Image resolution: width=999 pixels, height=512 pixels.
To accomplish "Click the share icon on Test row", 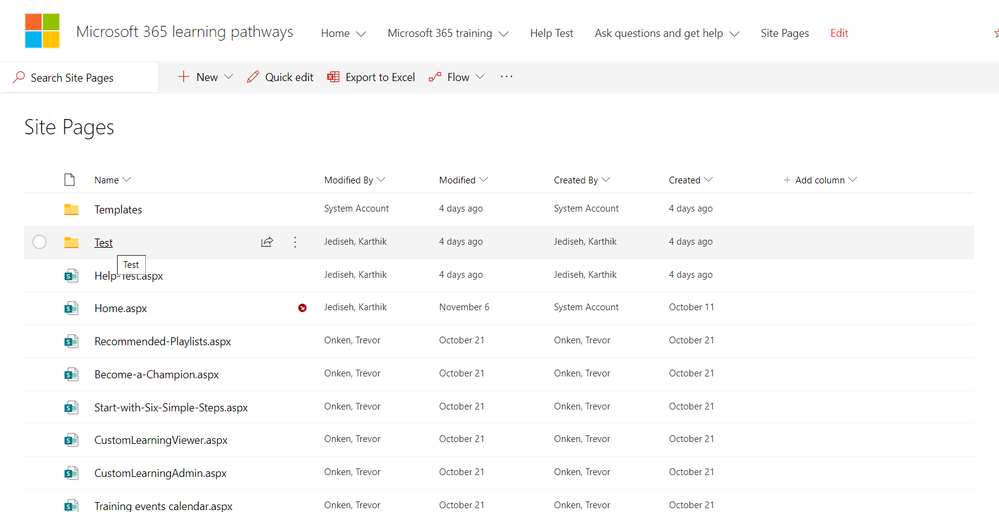I will 267,242.
